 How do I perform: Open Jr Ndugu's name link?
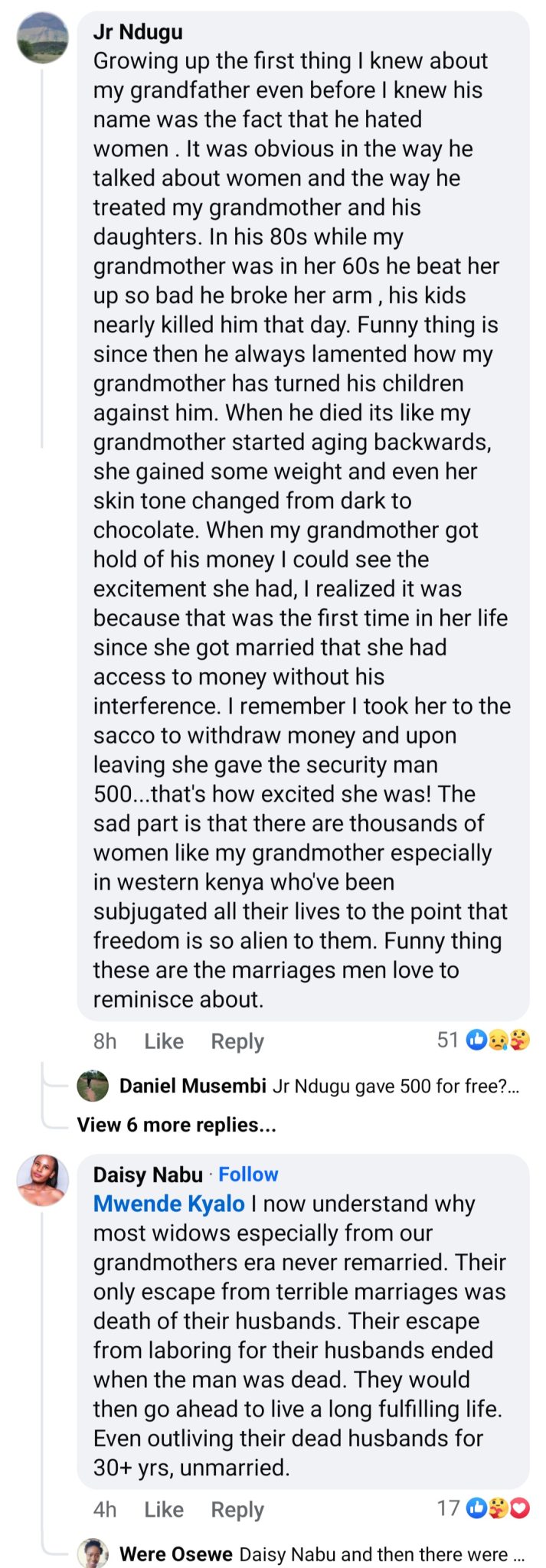[x=138, y=32]
